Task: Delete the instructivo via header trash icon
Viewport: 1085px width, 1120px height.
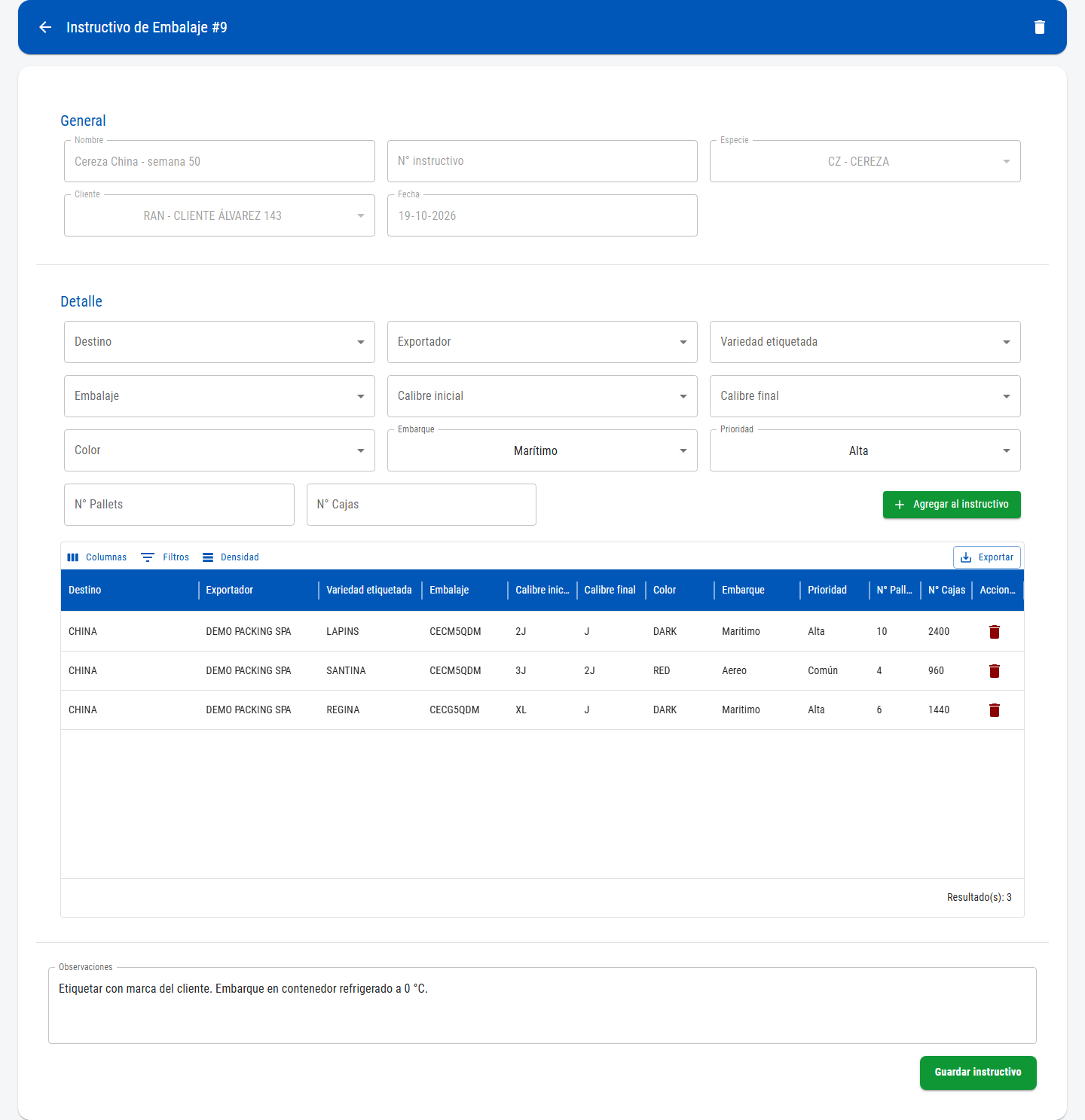Action: (x=1040, y=27)
